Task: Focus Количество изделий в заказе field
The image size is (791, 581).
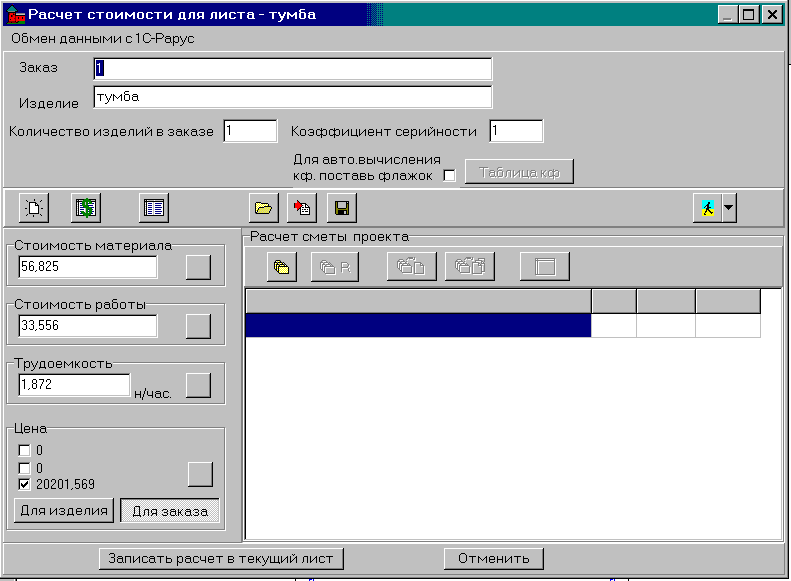Action: pos(250,131)
